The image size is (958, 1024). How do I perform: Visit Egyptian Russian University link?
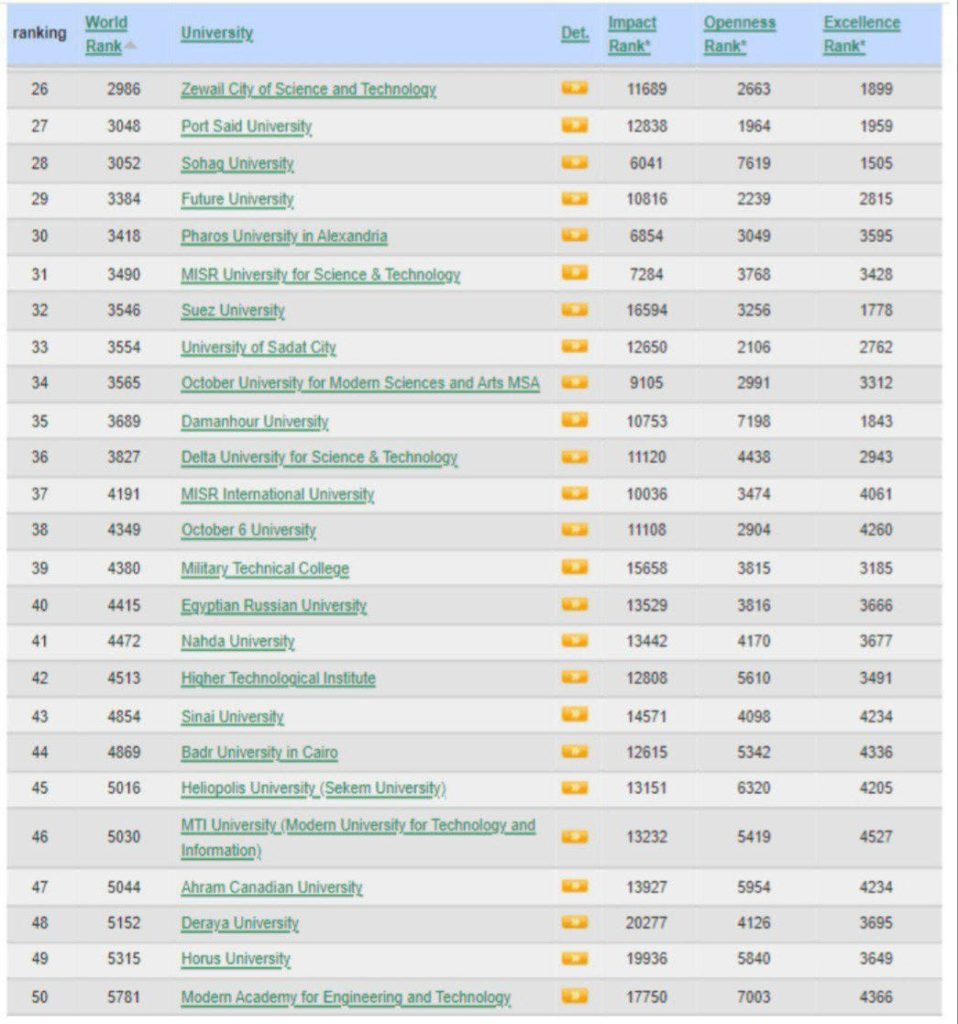tap(274, 606)
